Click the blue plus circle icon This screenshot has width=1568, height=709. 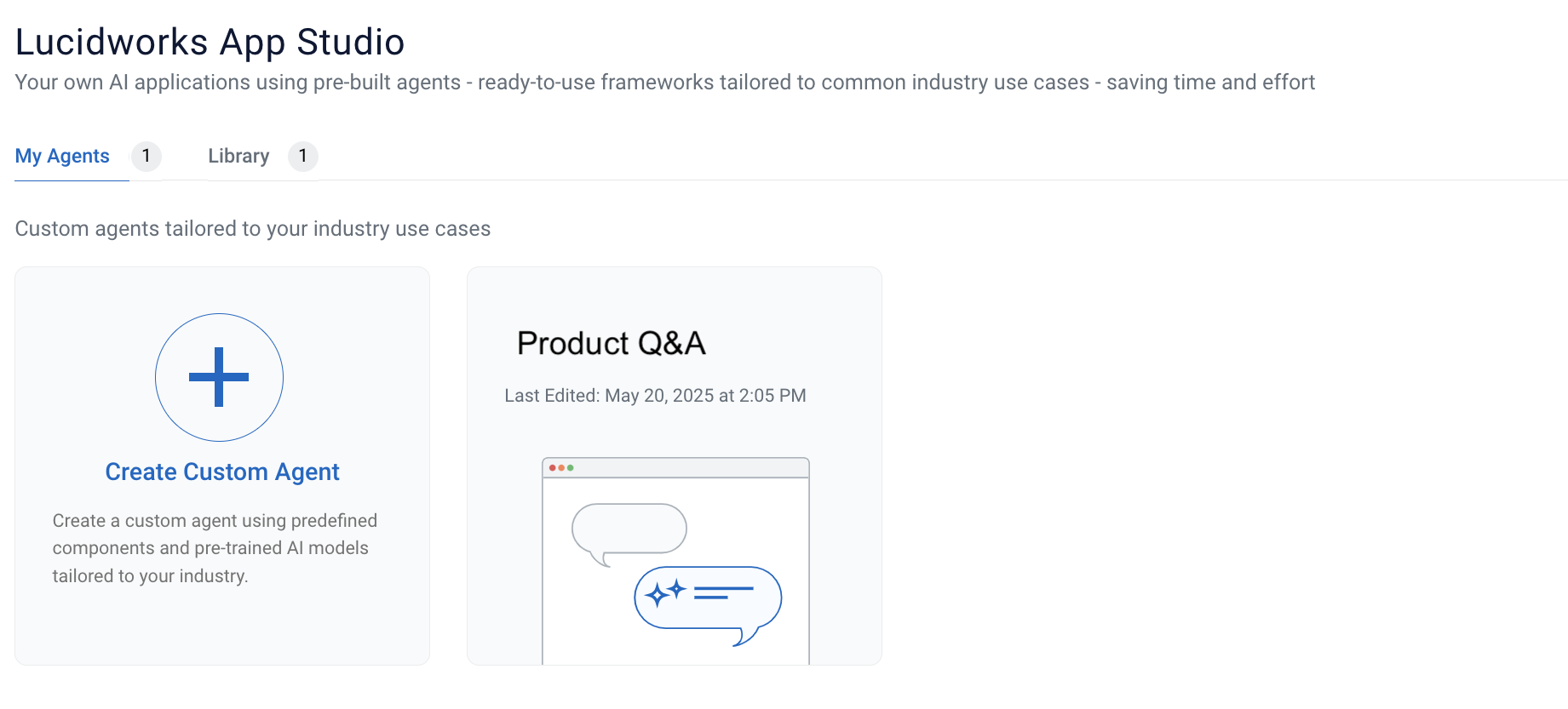pyautogui.click(x=219, y=377)
